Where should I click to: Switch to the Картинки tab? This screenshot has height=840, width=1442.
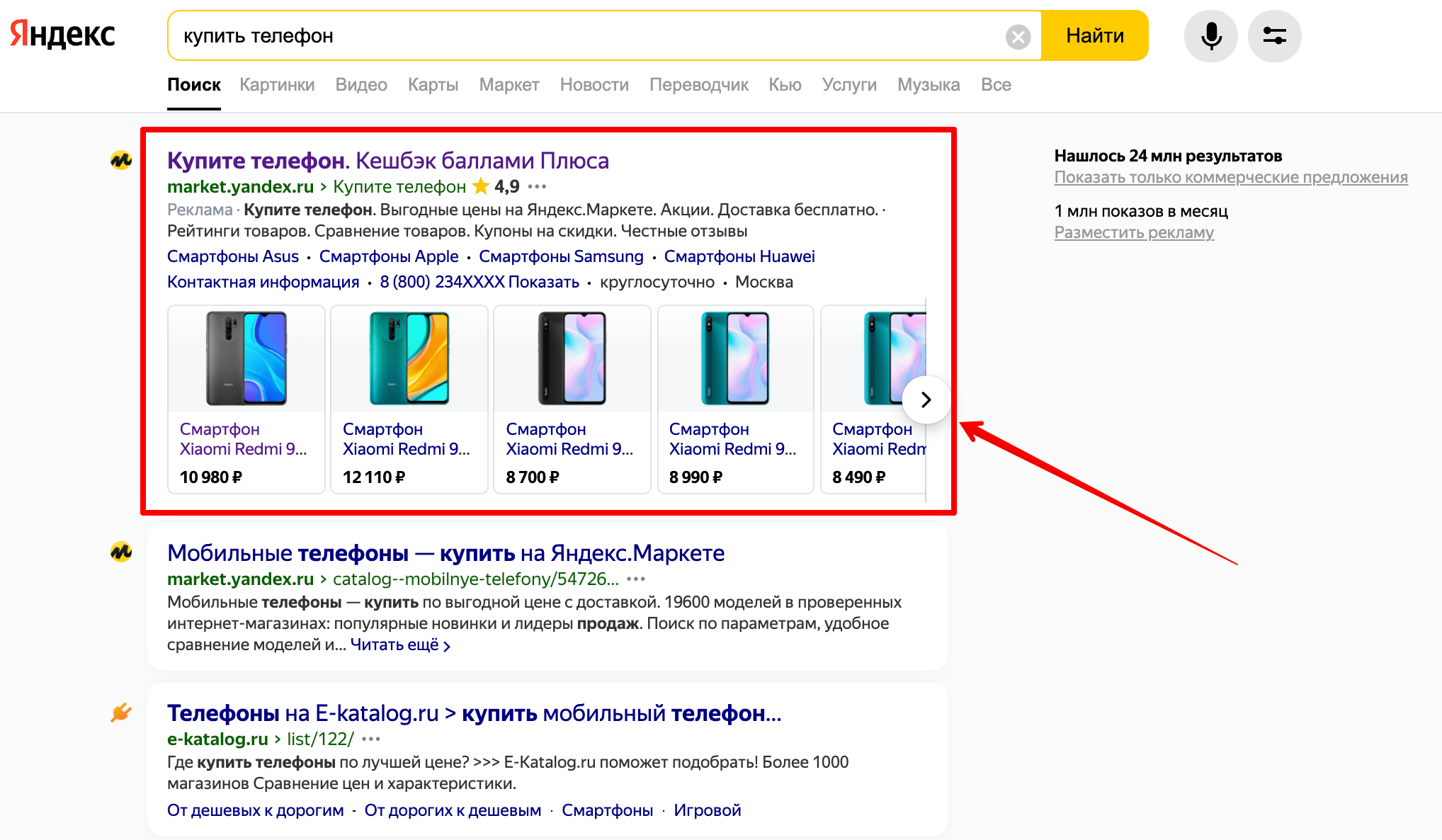(277, 85)
